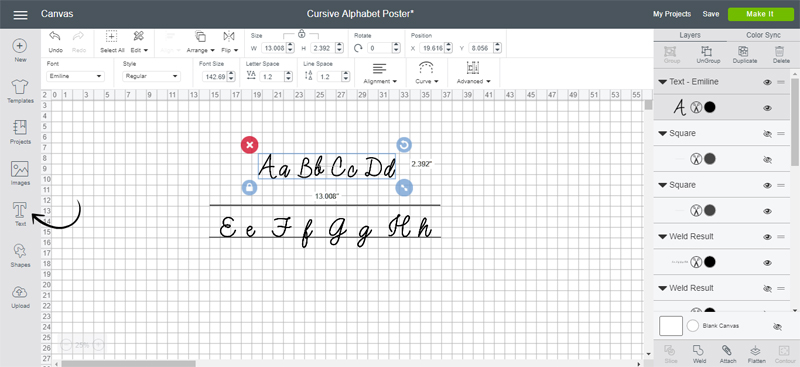The height and width of the screenshot is (367, 800).
Task: Collapse the first Weld Result group
Action: point(662,236)
